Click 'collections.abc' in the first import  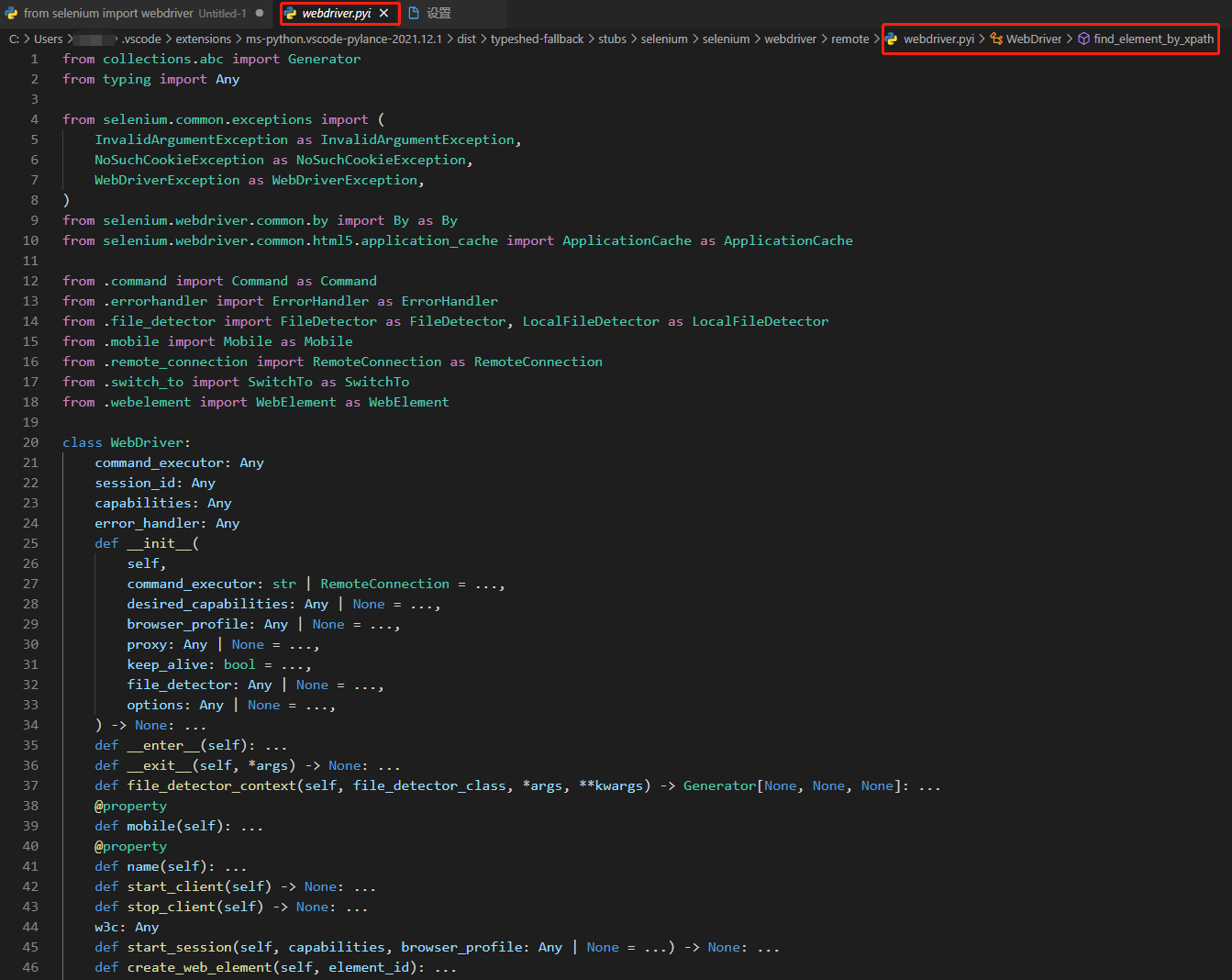pos(163,59)
